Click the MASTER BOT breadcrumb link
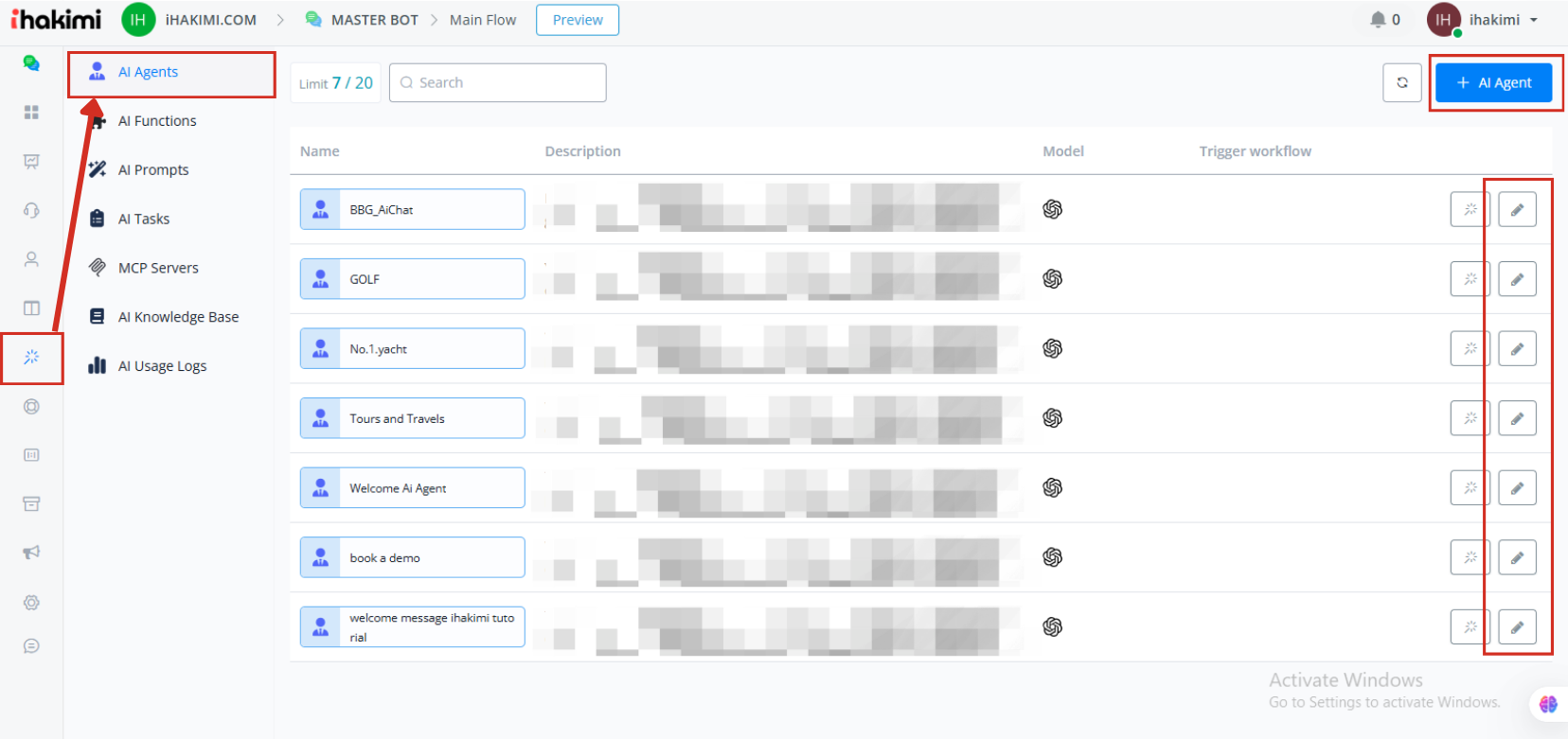The image size is (1568, 739). 374,20
